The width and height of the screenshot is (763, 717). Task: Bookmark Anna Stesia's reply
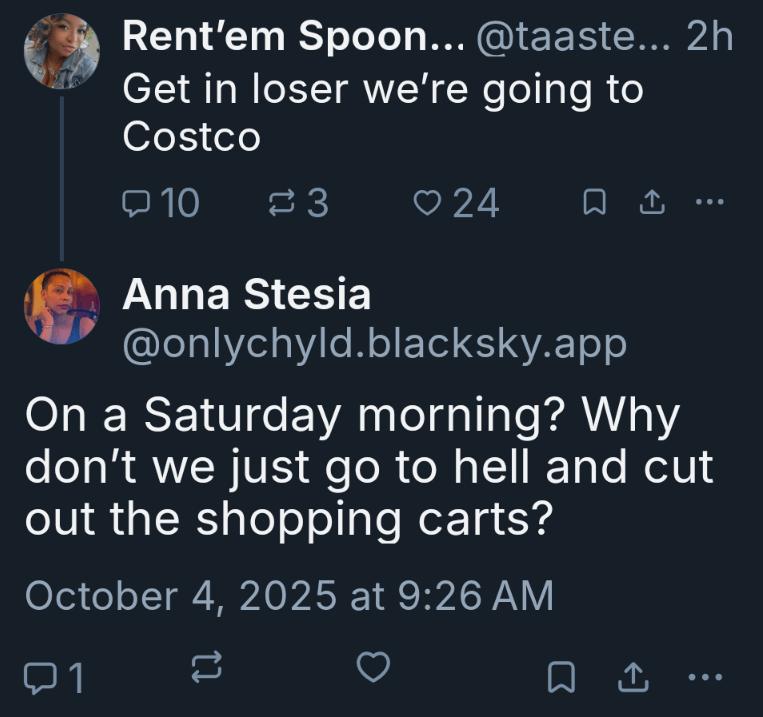click(561, 678)
